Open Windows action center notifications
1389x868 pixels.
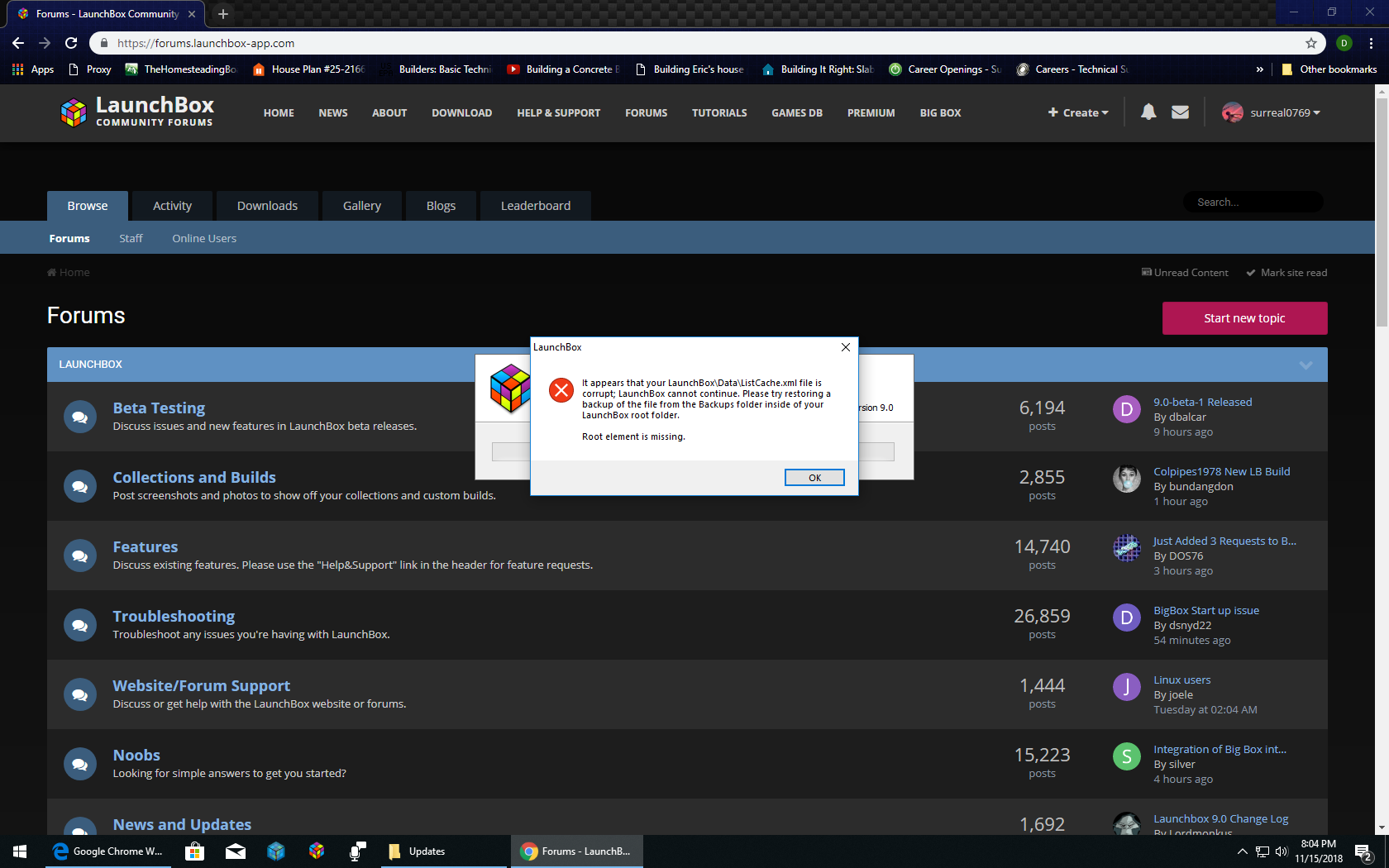1364,851
